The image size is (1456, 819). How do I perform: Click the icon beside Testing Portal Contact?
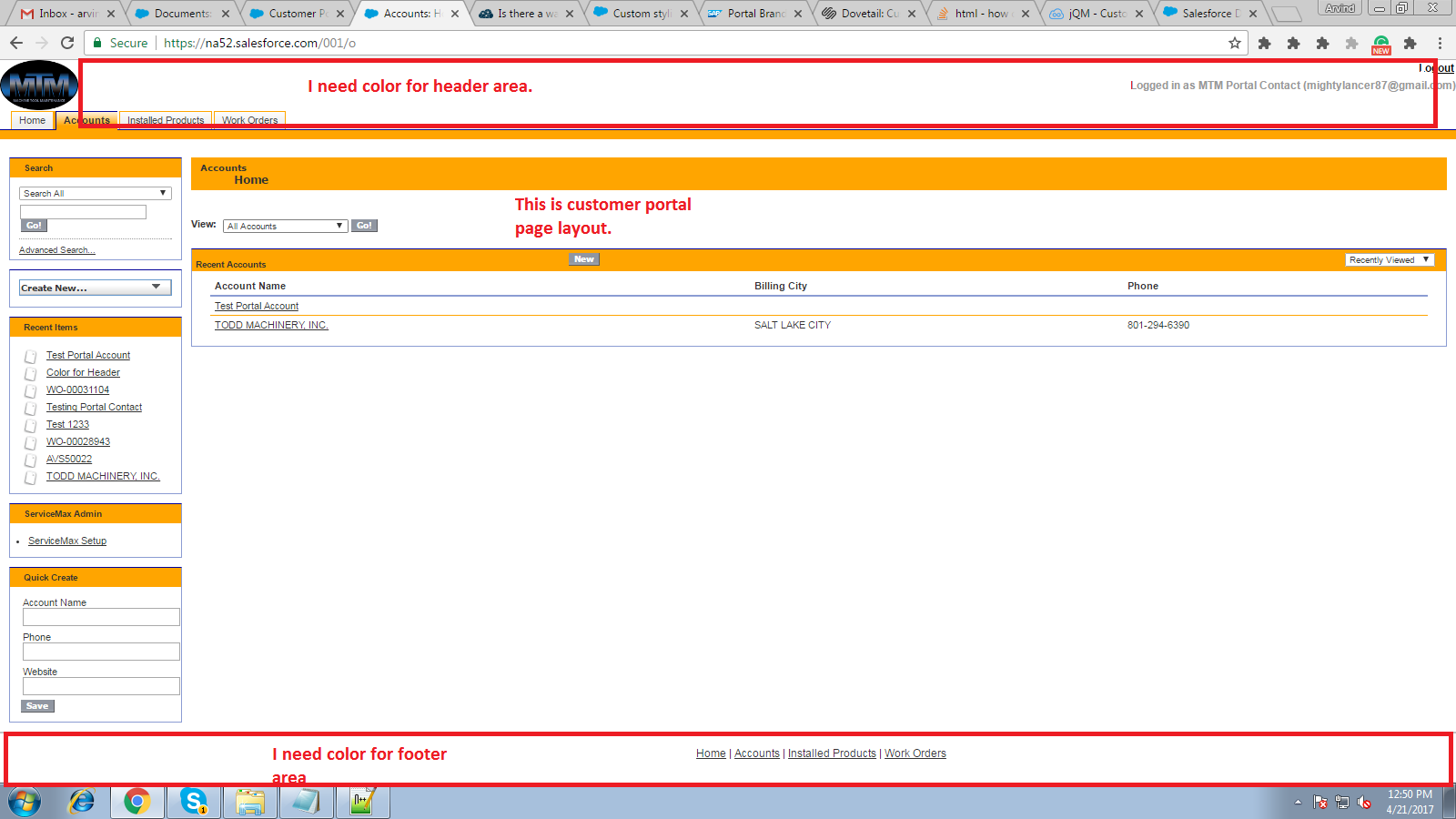coord(31,408)
